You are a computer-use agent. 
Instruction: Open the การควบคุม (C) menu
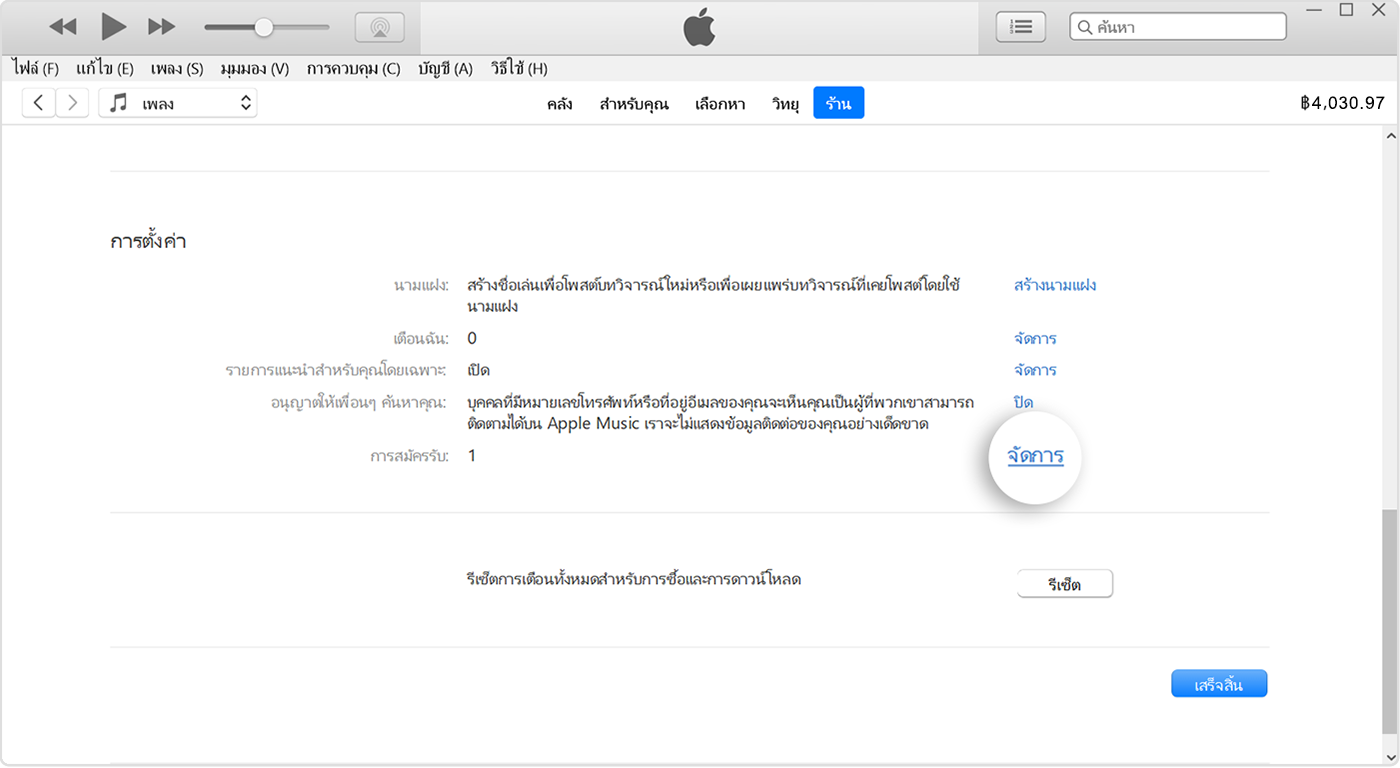[353, 69]
